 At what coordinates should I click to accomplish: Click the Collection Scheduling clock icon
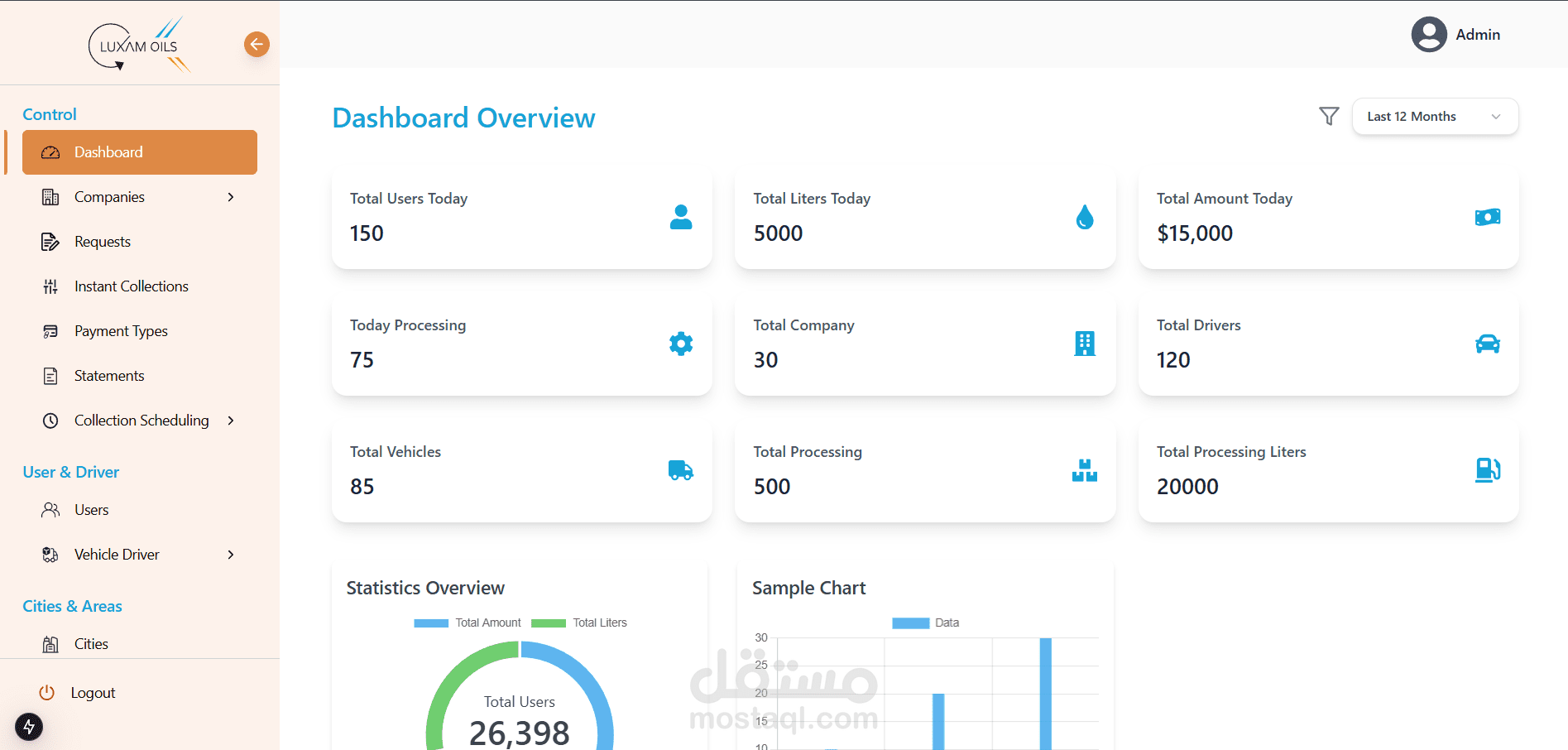[x=50, y=421]
